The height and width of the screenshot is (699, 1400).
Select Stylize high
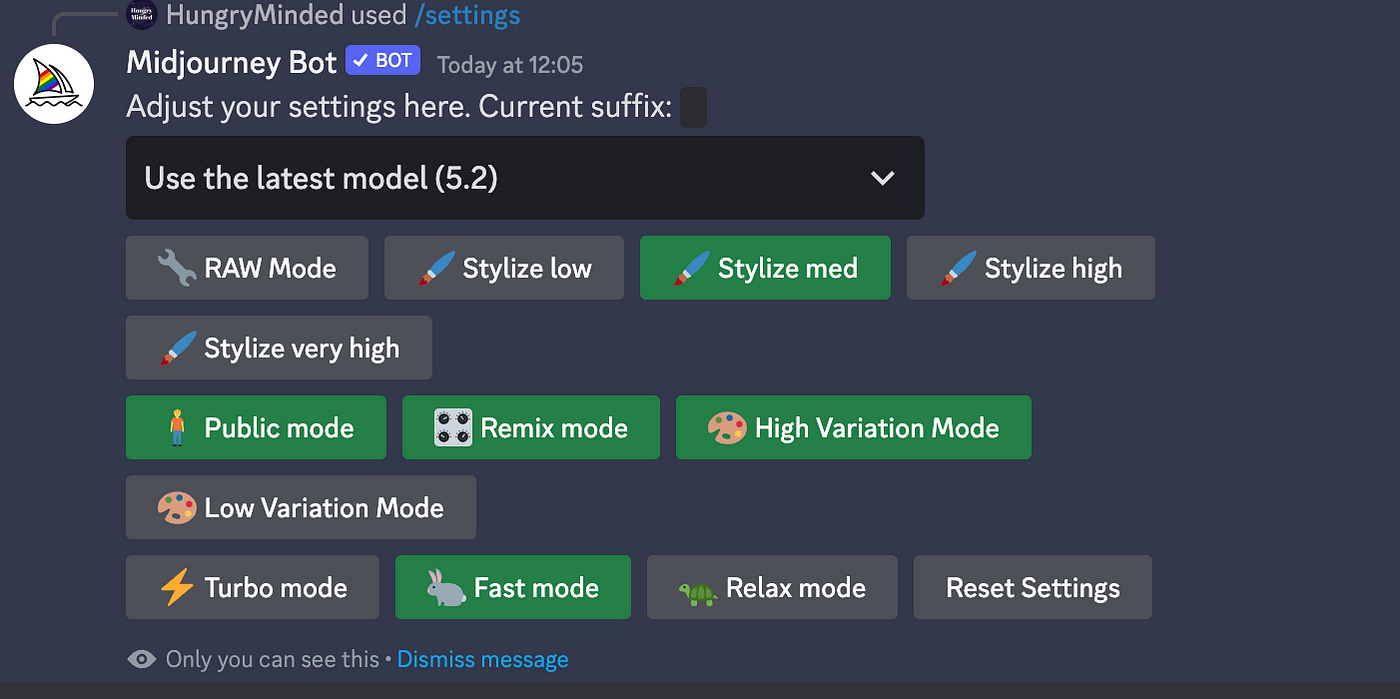tap(1031, 268)
